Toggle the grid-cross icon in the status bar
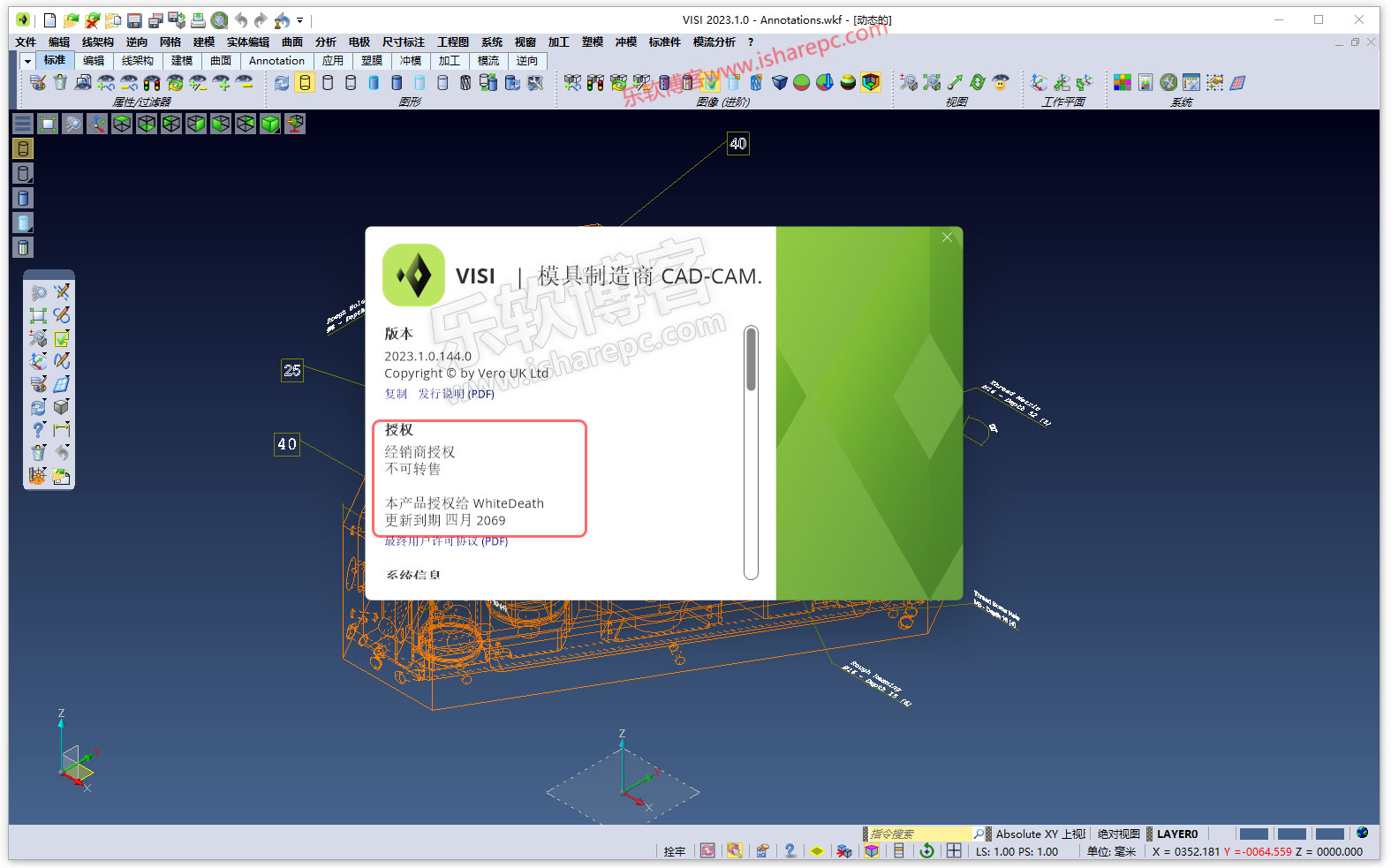This screenshot has height=868, width=1391. (954, 851)
